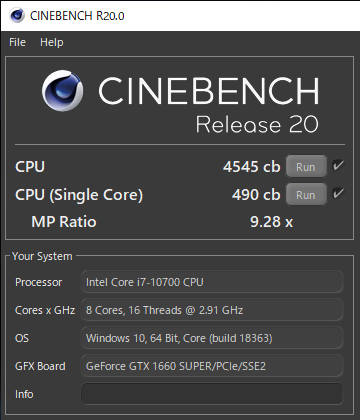
Task: Open the File menu
Action: coord(17,42)
